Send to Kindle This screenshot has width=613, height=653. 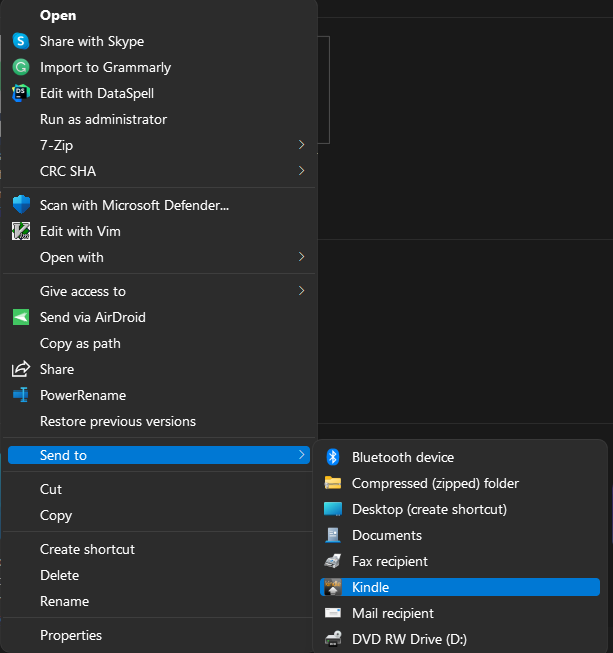point(460,587)
